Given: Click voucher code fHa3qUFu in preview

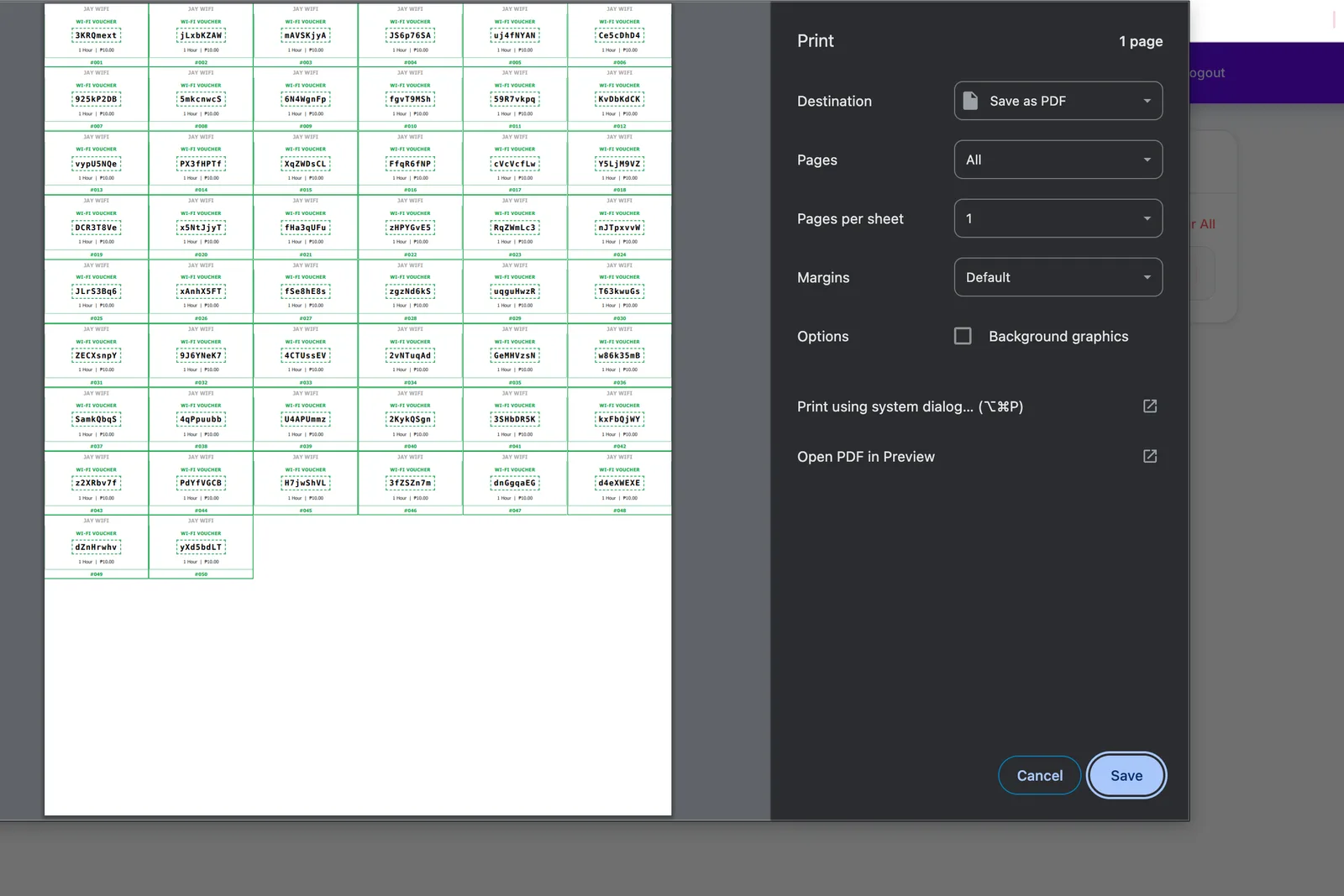Looking at the screenshot, I should [306, 228].
